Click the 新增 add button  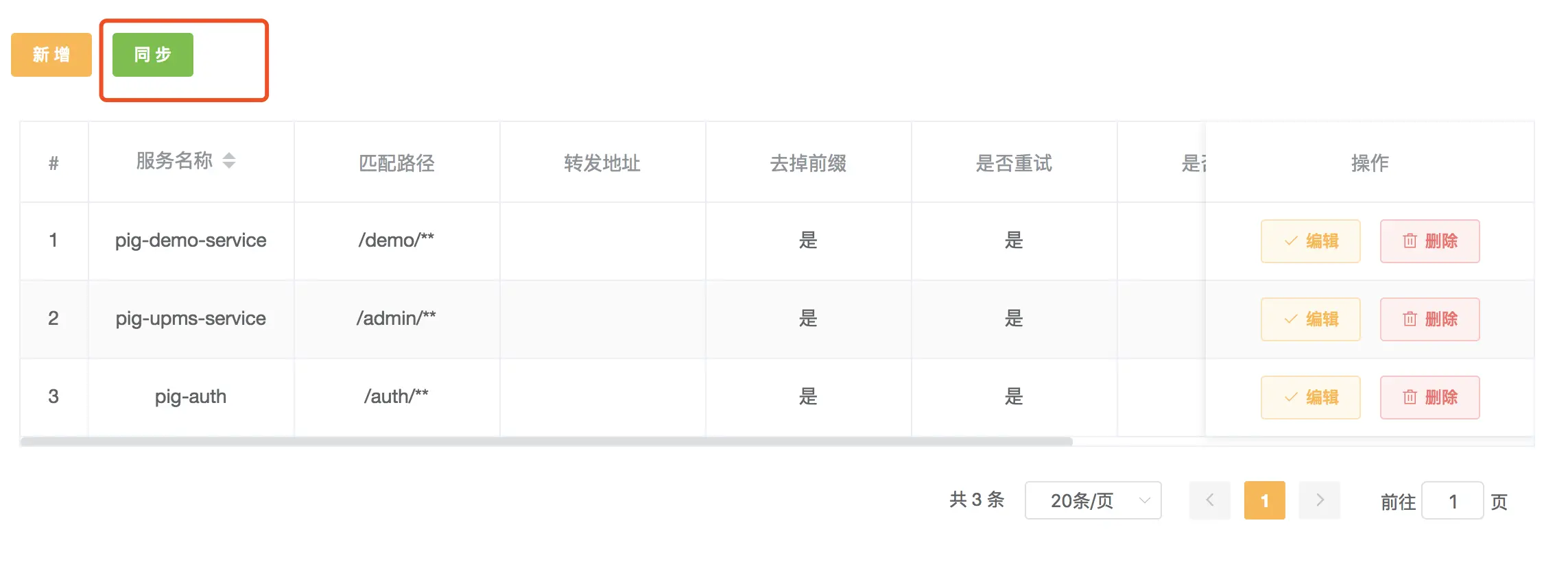(x=51, y=55)
